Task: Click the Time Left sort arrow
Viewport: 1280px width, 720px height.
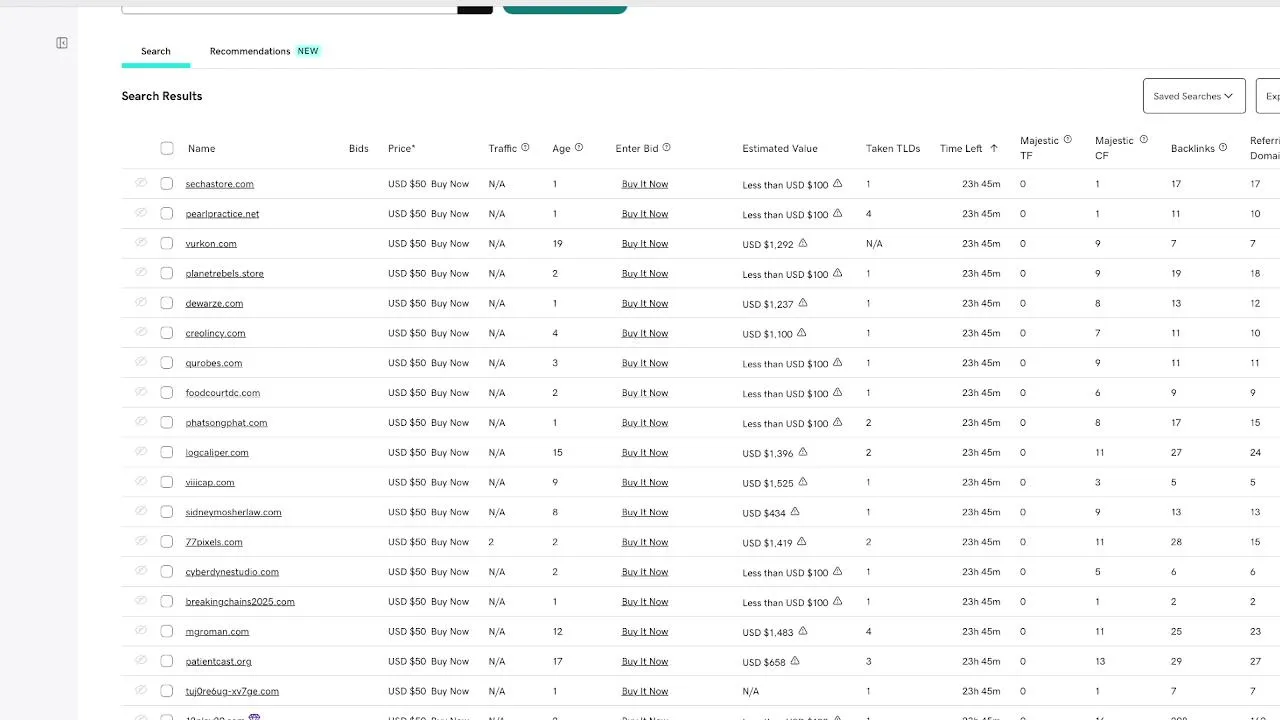Action: 994,148
